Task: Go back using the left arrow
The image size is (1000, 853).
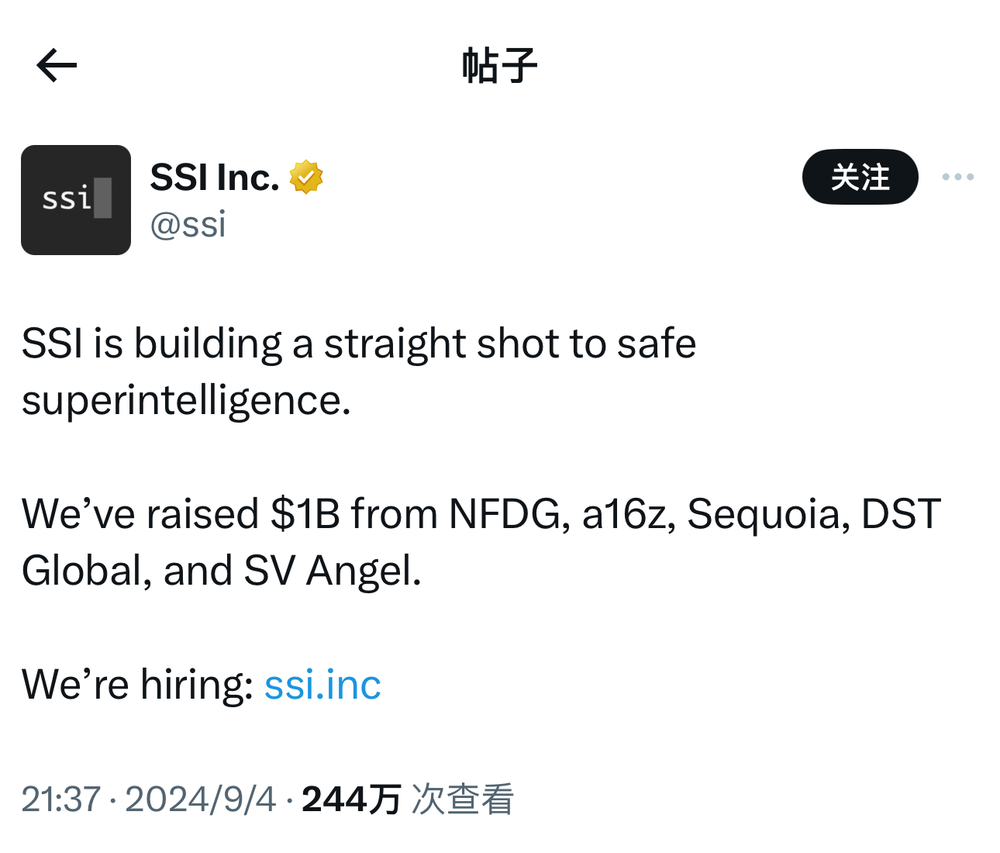Action: tap(57, 65)
